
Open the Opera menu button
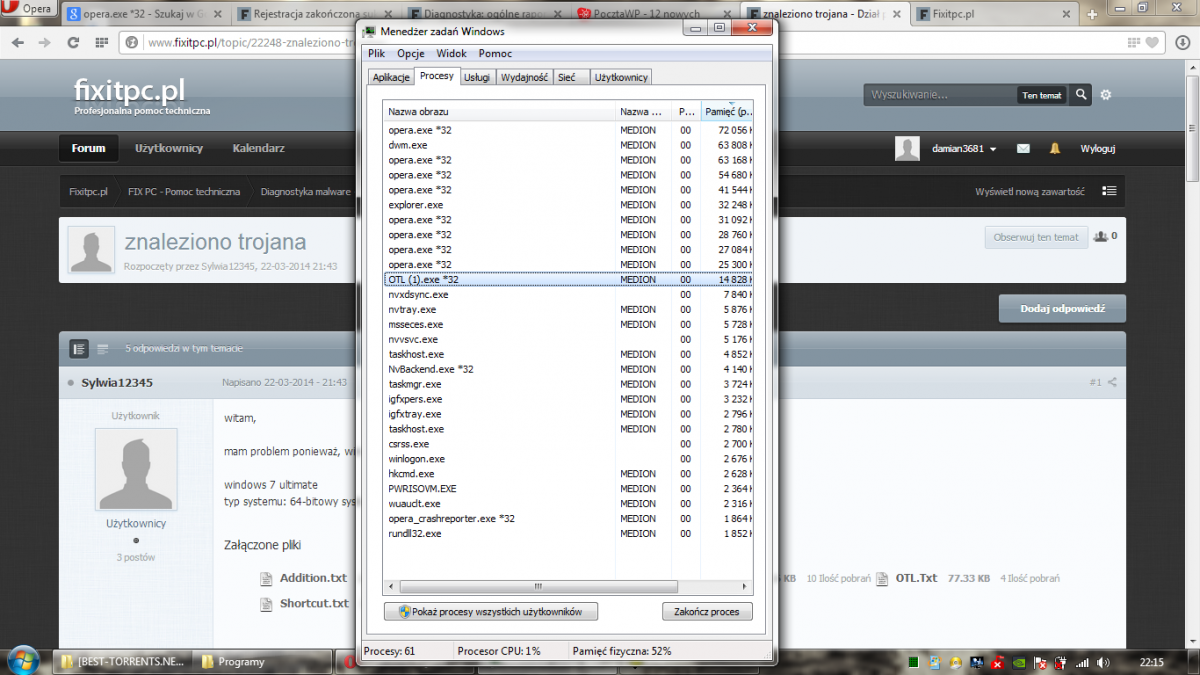(31, 10)
